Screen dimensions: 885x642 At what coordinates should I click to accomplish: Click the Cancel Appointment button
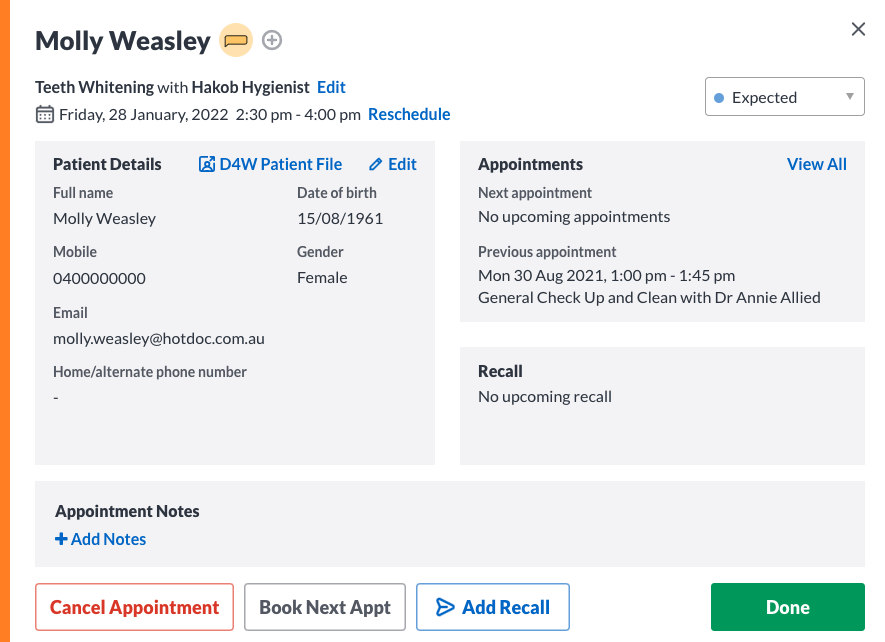(x=134, y=607)
